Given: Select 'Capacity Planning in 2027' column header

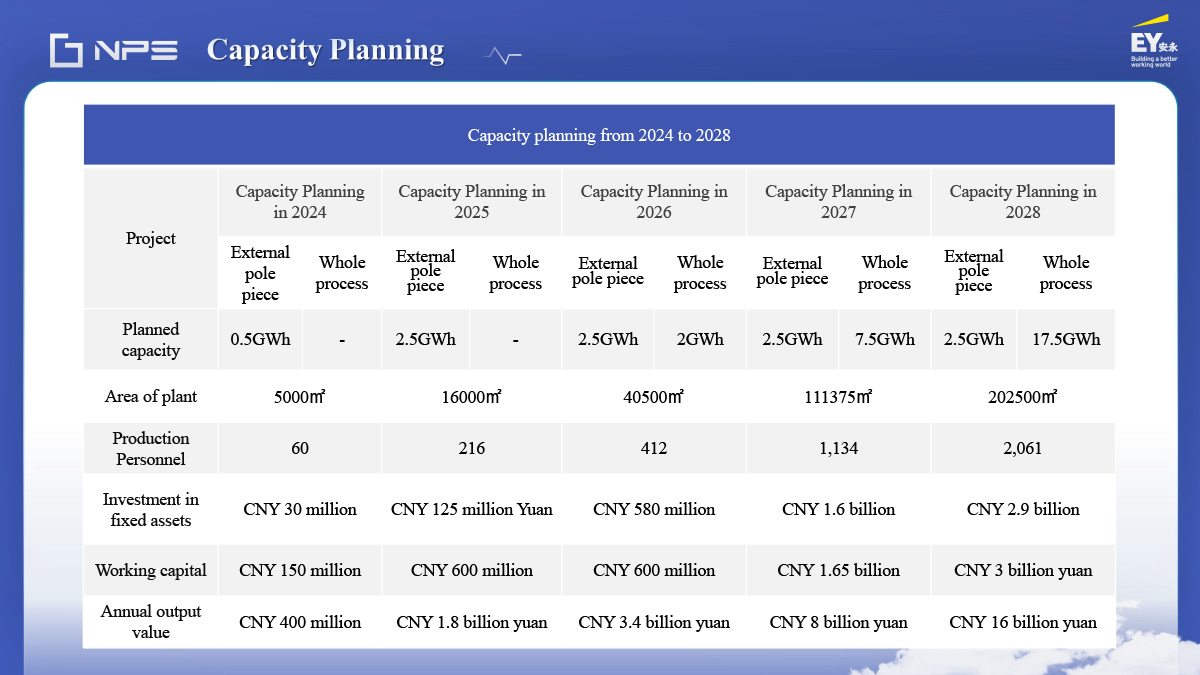Looking at the screenshot, I should pyautogui.click(x=838, y=202).
